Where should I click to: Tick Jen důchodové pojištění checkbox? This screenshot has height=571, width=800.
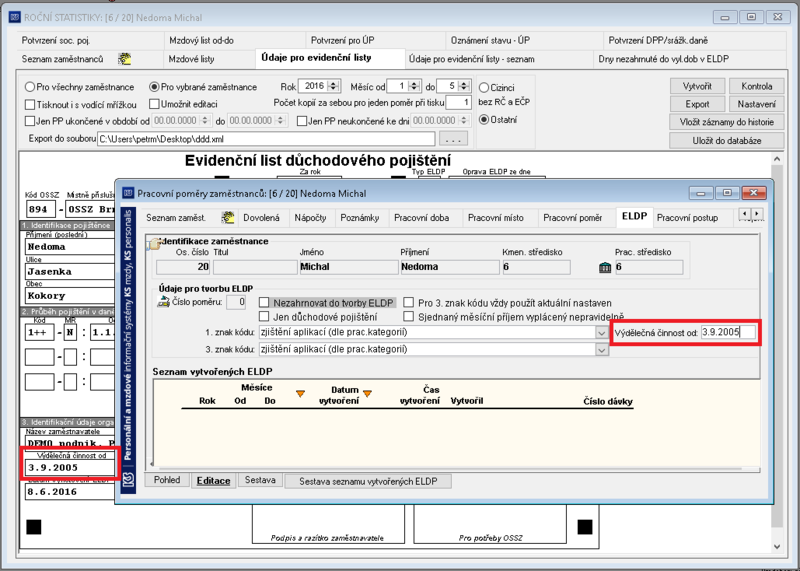coord(264,317)
